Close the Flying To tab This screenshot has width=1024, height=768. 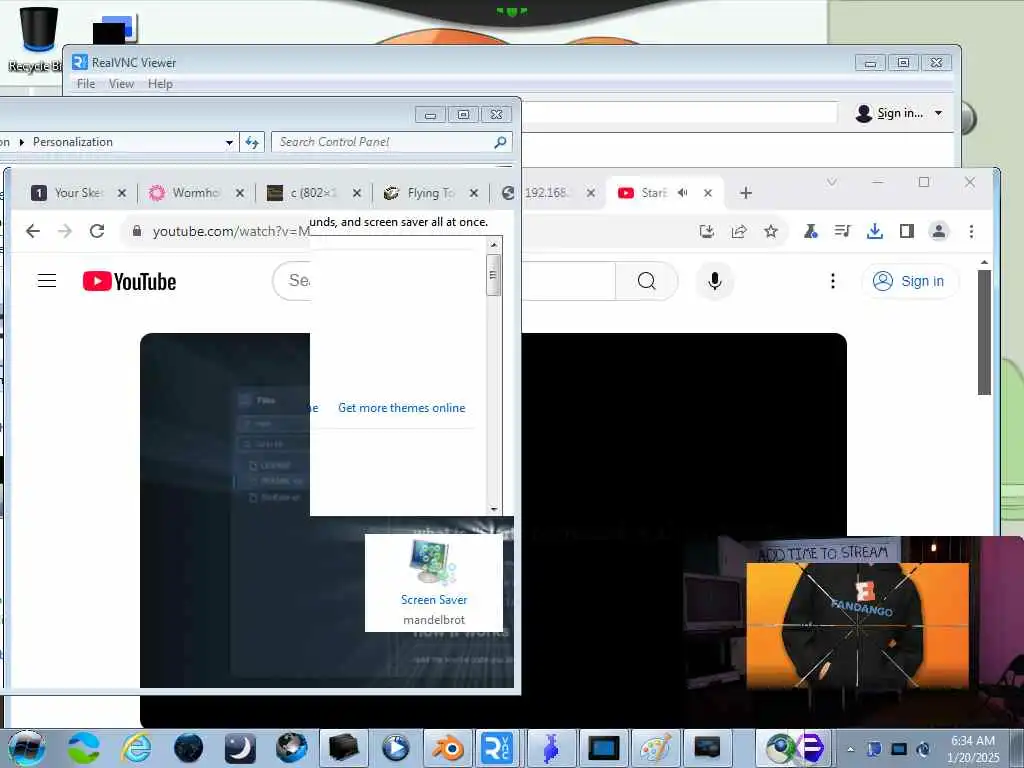coord(474,193)
